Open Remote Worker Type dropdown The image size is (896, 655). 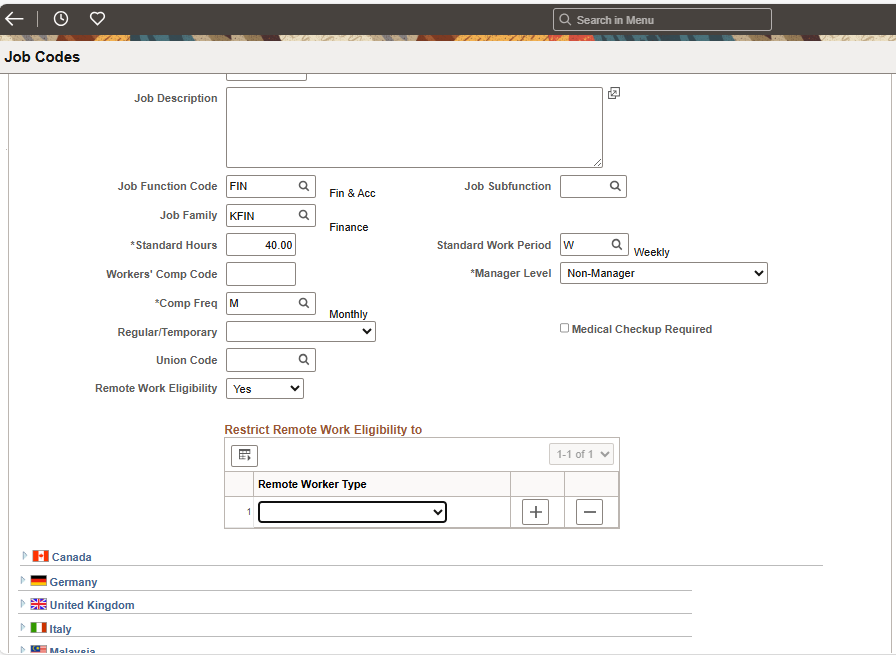tap(352, 512)
